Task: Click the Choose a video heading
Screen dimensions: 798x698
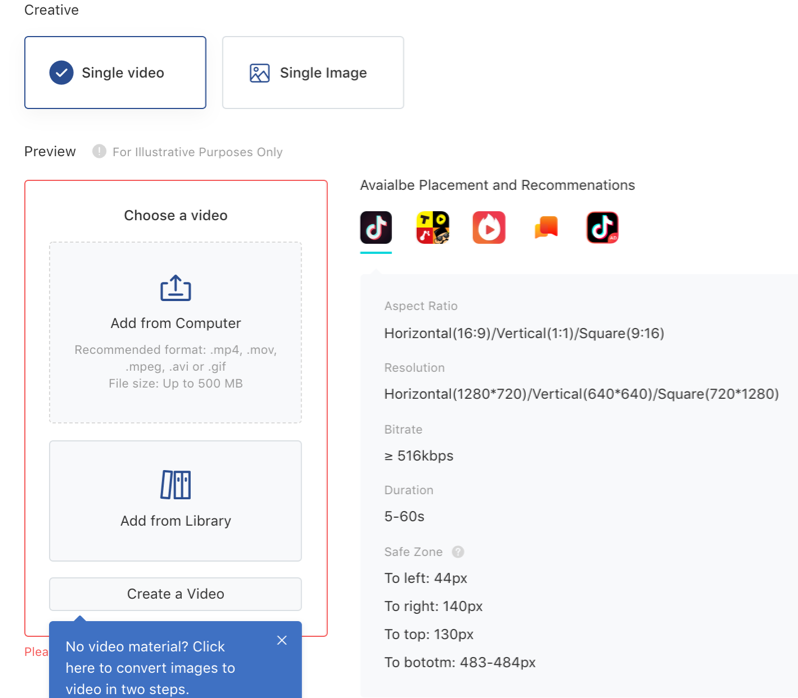Action: pos(176,215)
